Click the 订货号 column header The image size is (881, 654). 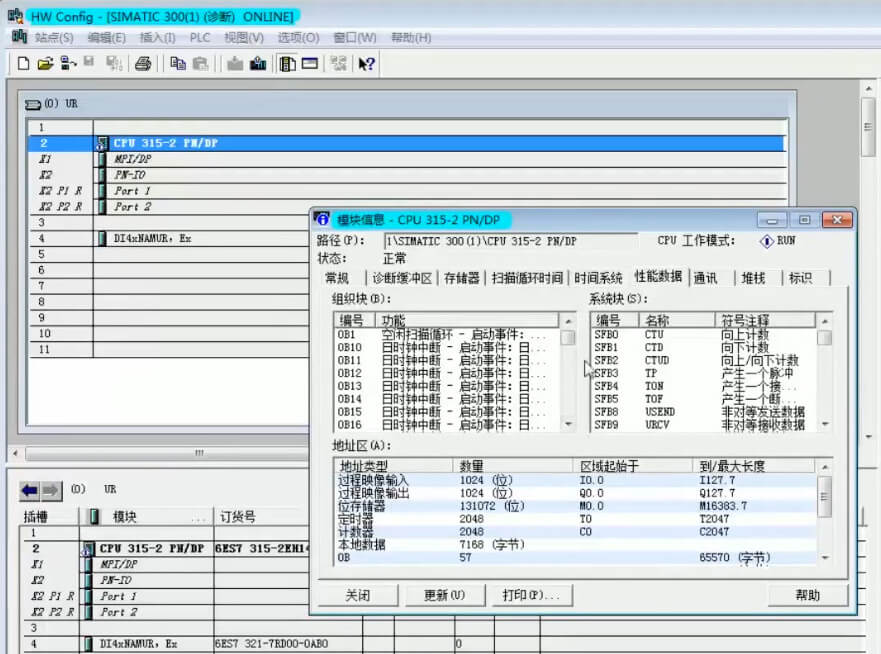(262, 517)
